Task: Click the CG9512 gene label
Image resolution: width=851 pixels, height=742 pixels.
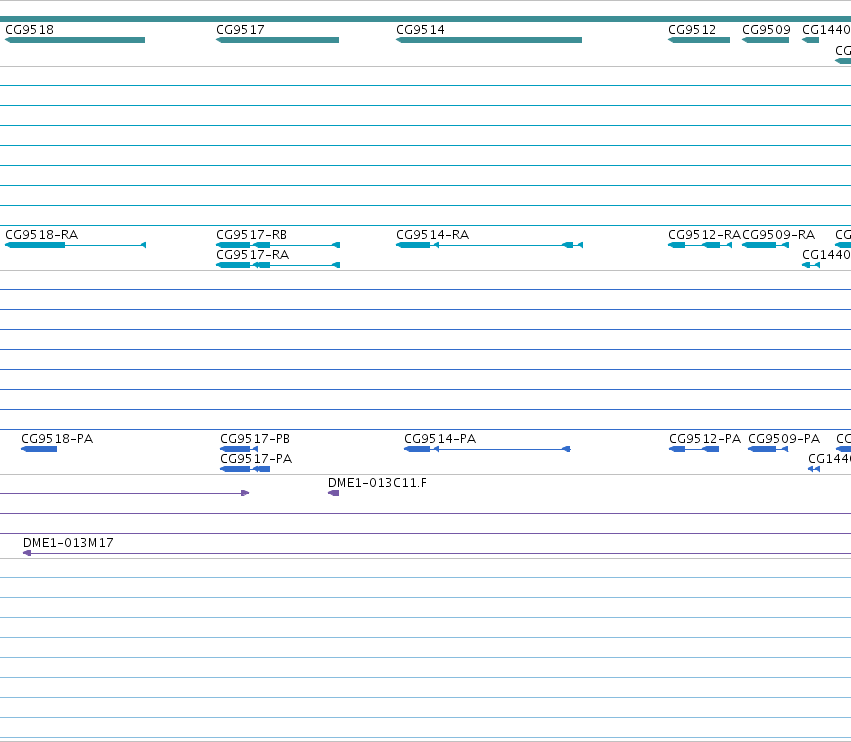Action: pos(692,29)
